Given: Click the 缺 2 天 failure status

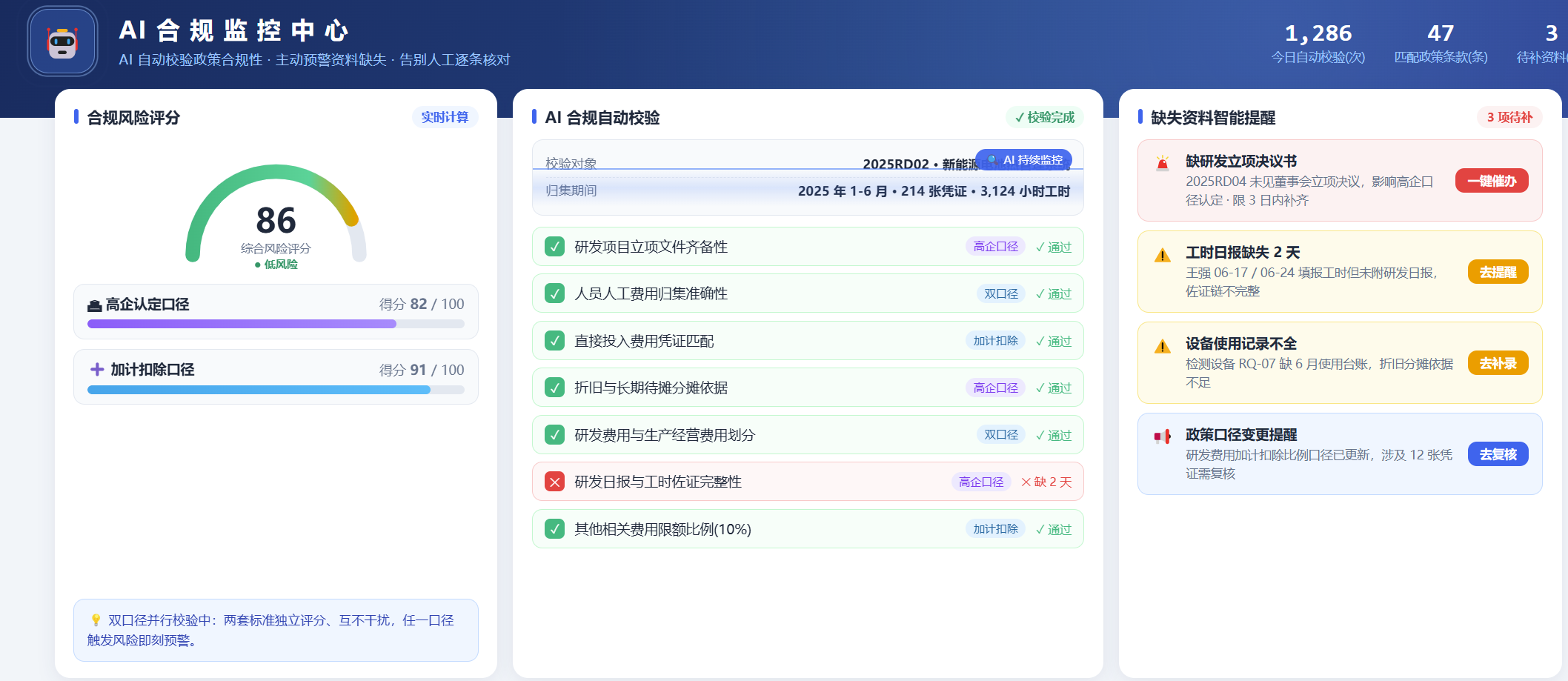Looking at the screenshot, I should coord(1046,482).
